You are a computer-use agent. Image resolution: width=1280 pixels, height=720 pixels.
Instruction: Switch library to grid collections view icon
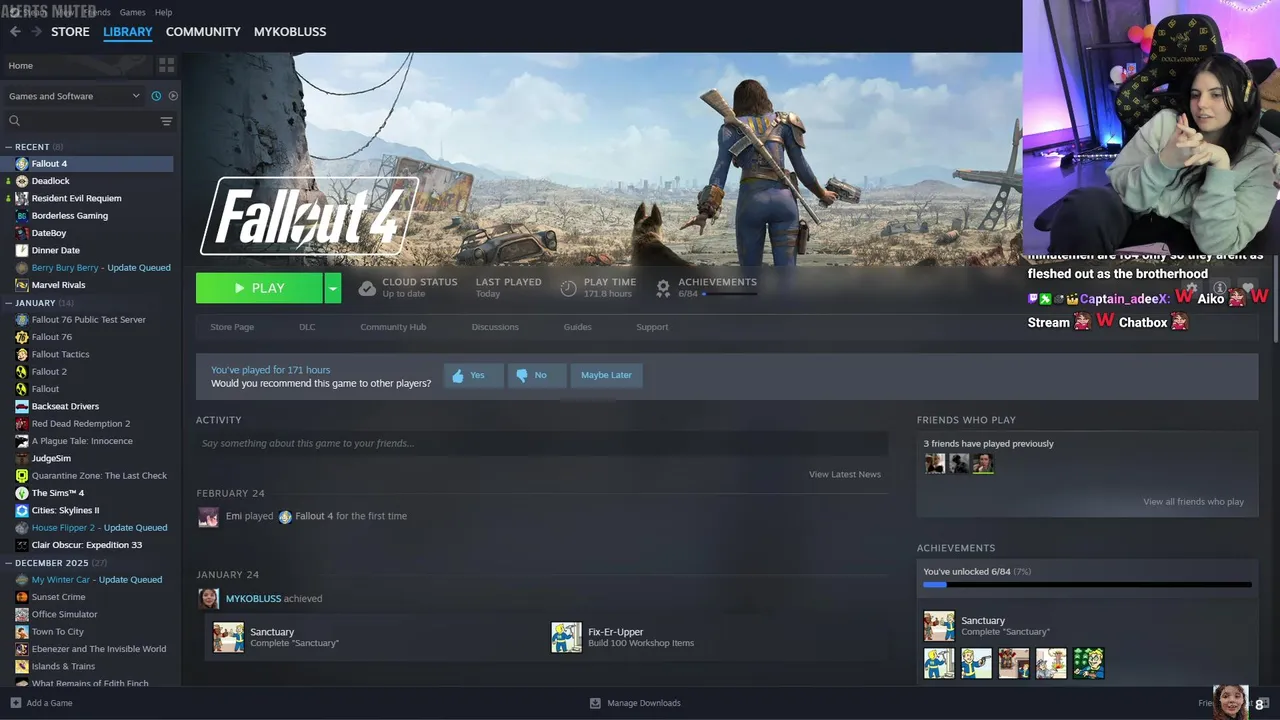(166, 65)
